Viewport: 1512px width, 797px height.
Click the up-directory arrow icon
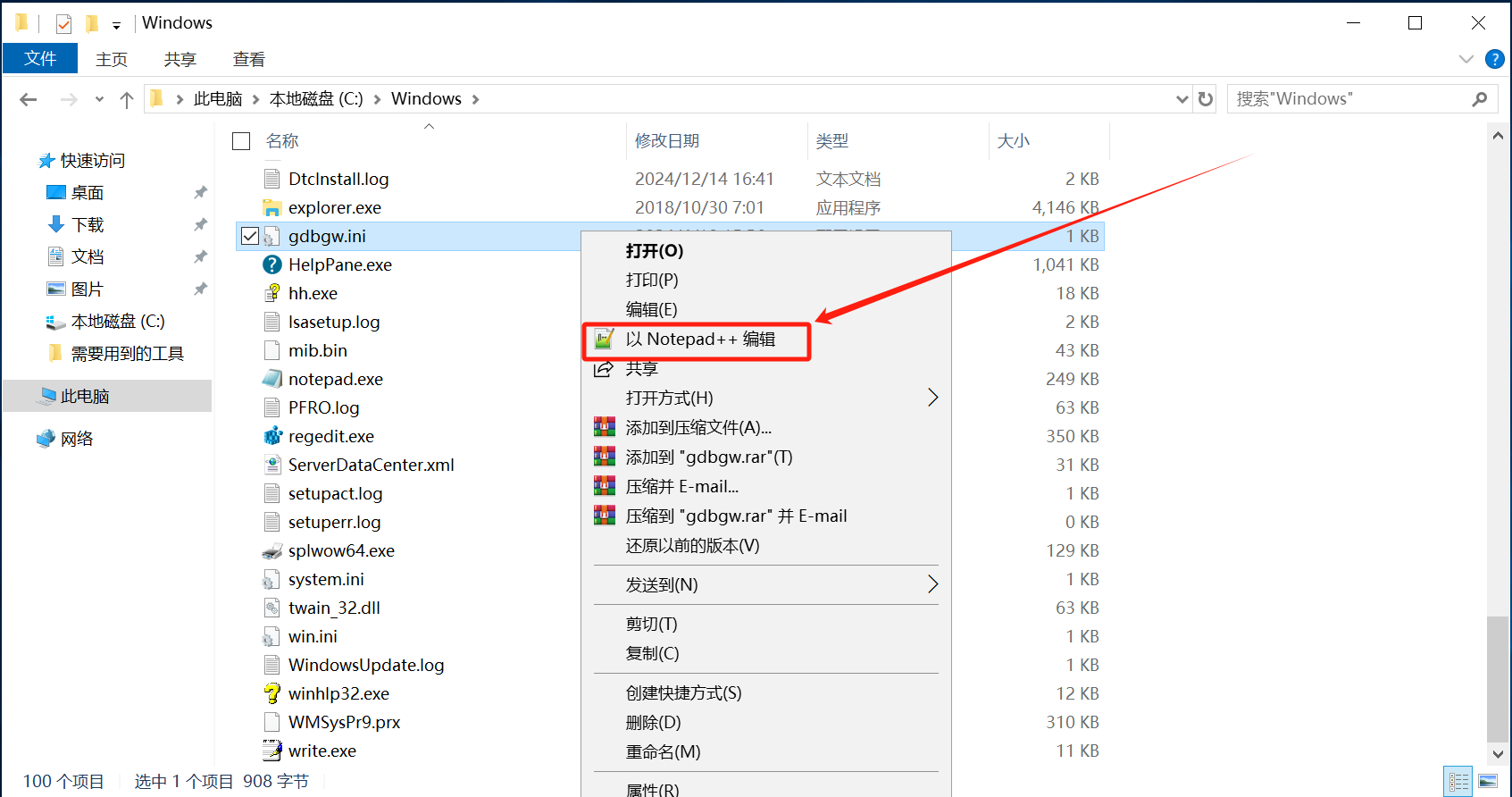(127, 99)
